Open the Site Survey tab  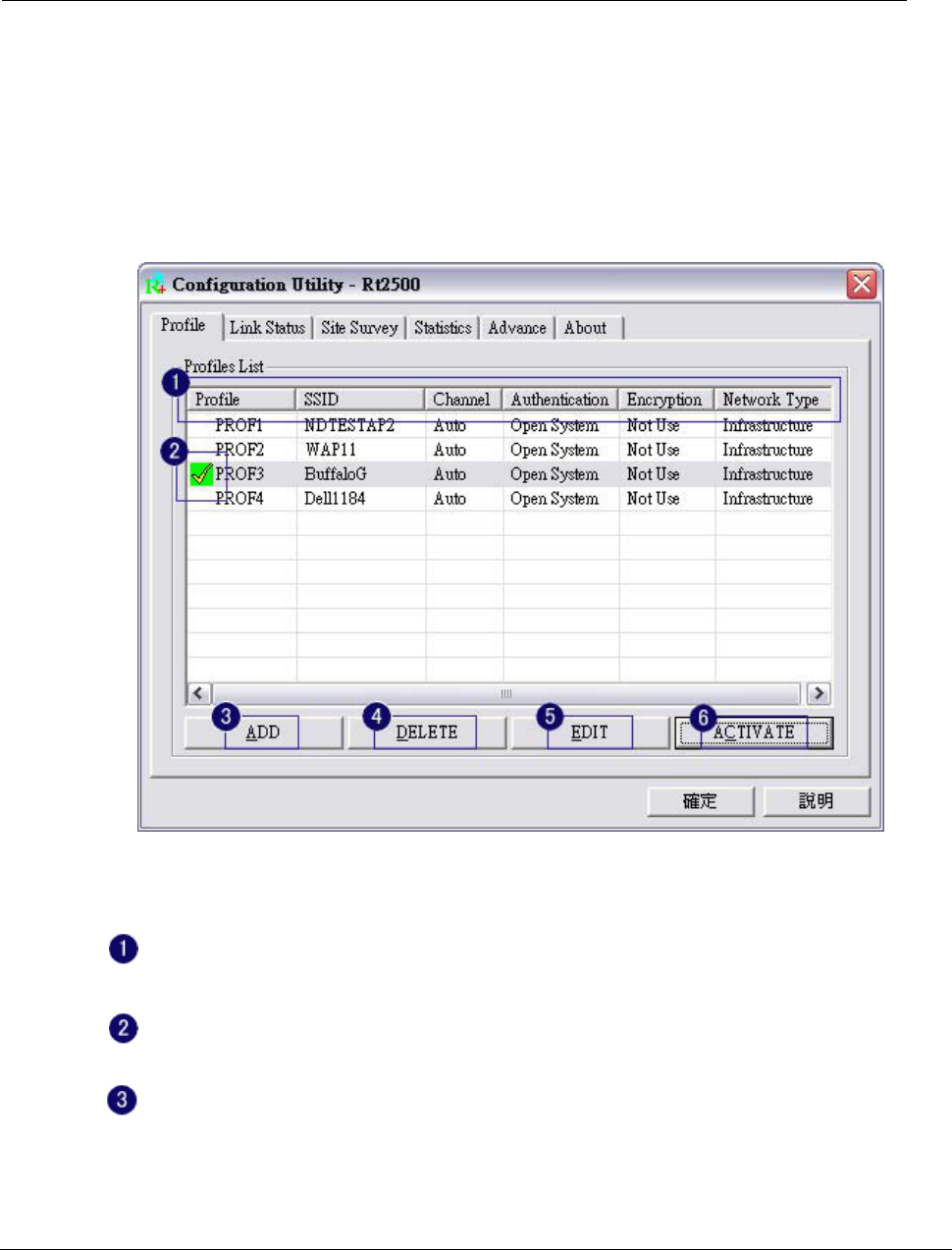point(359,328)
